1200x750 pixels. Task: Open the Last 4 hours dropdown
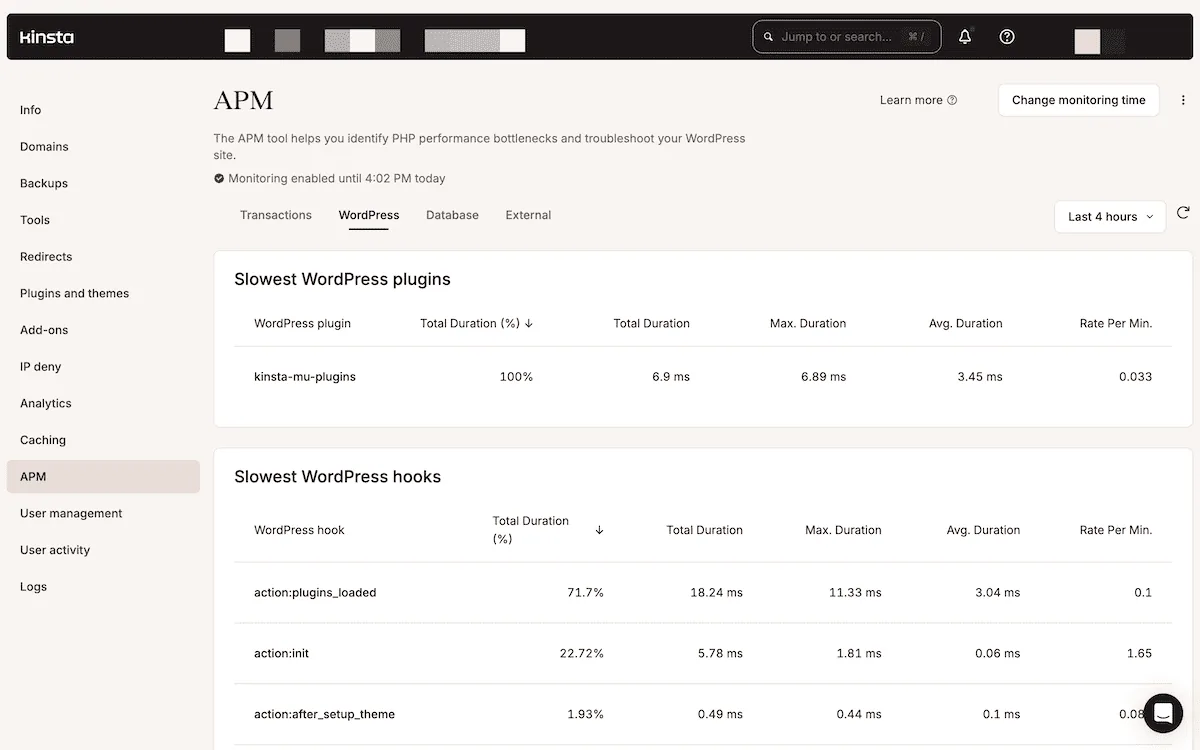point(1109,216)
